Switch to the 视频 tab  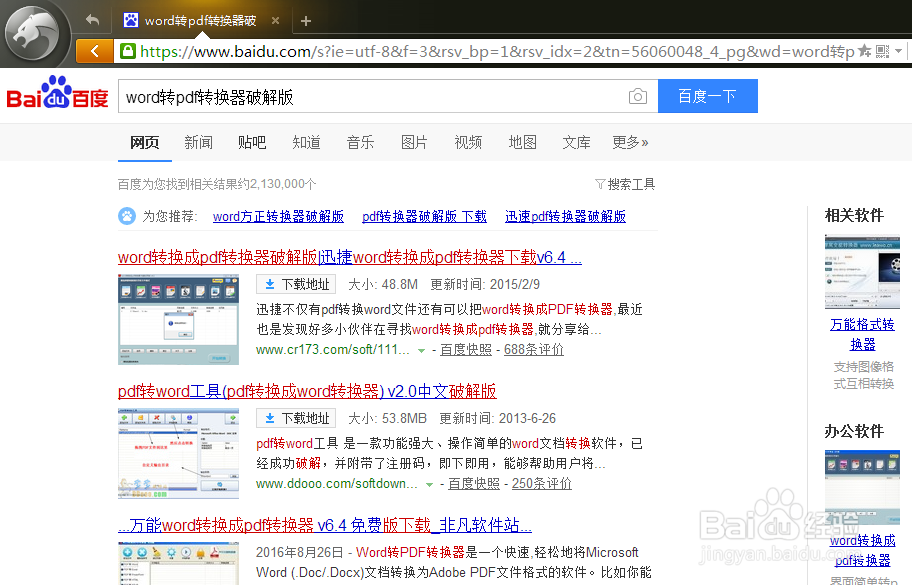click(468, 142)
